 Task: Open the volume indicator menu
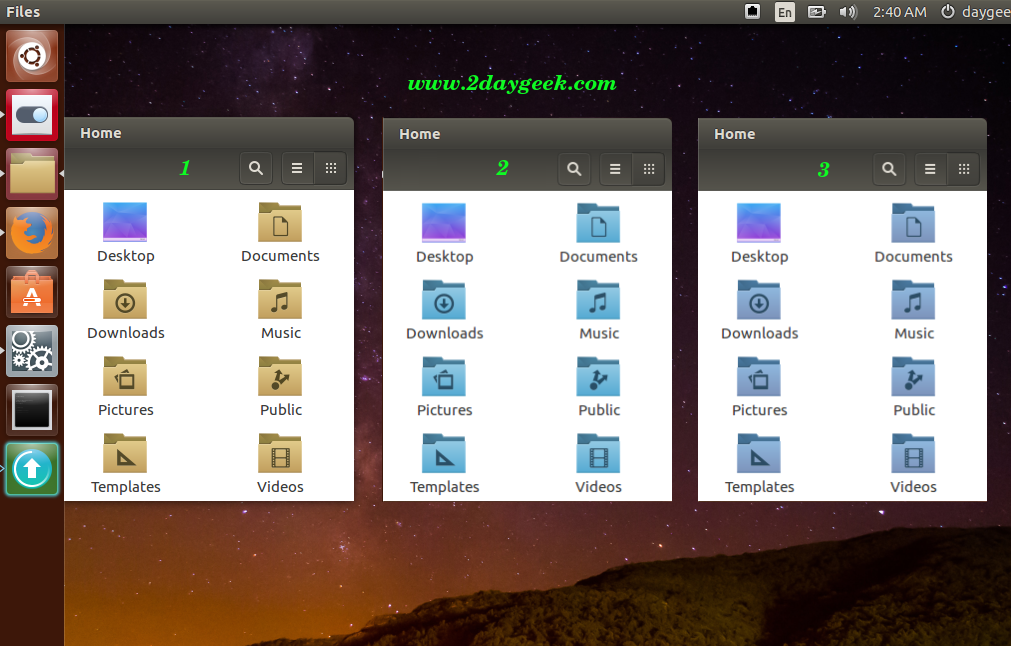[848, 12]
